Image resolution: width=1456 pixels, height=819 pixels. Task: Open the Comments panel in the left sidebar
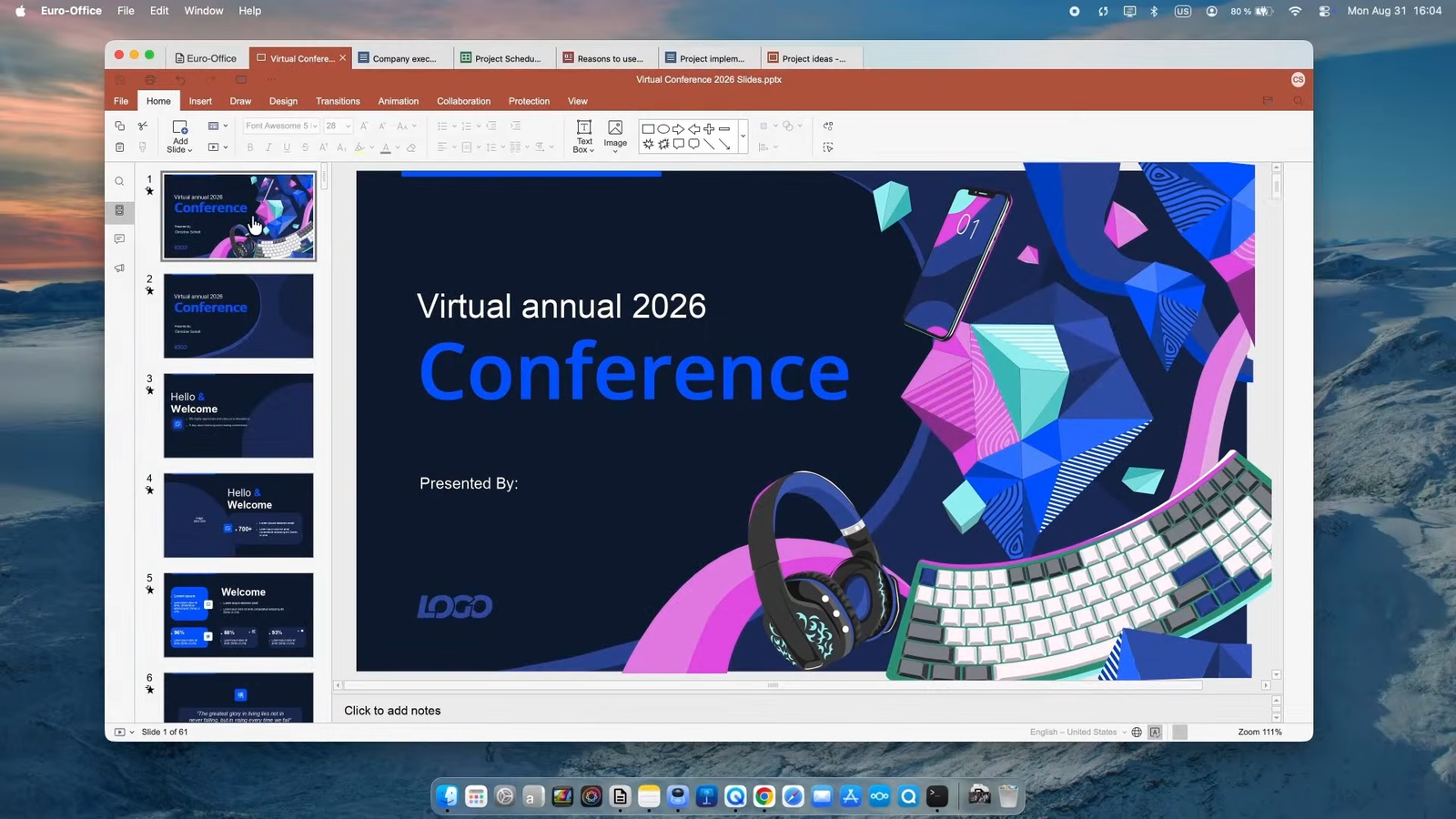[x=119, y=239]
